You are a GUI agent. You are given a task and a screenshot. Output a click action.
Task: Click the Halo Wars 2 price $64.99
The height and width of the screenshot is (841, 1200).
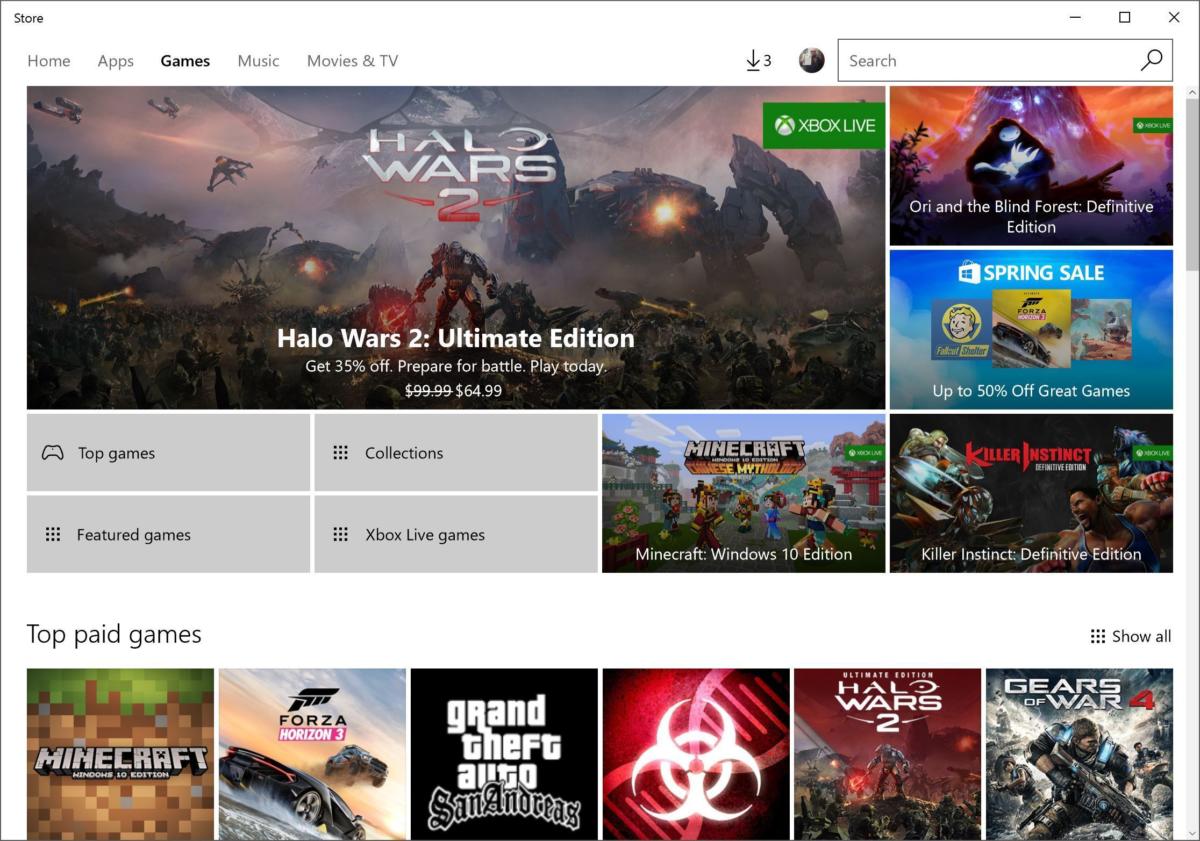478,390
